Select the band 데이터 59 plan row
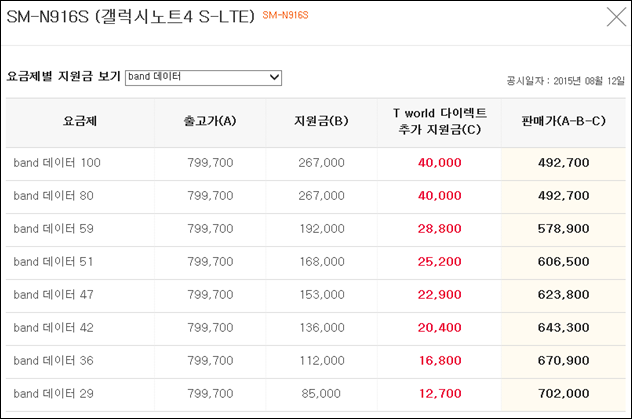The image size is (632, 419). 316,229
